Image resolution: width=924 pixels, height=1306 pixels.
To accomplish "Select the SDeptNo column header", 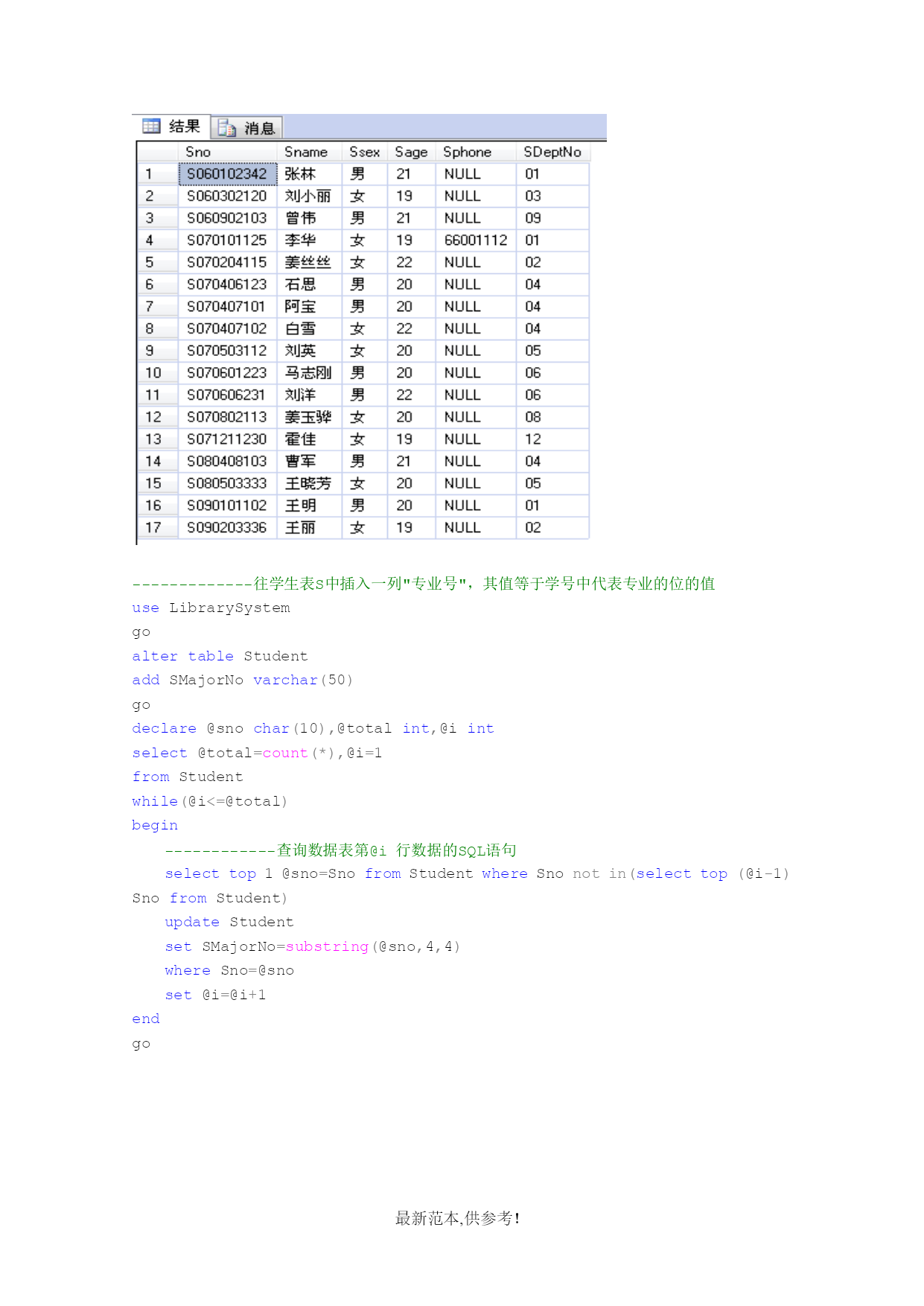I will [x=552, y=152].
